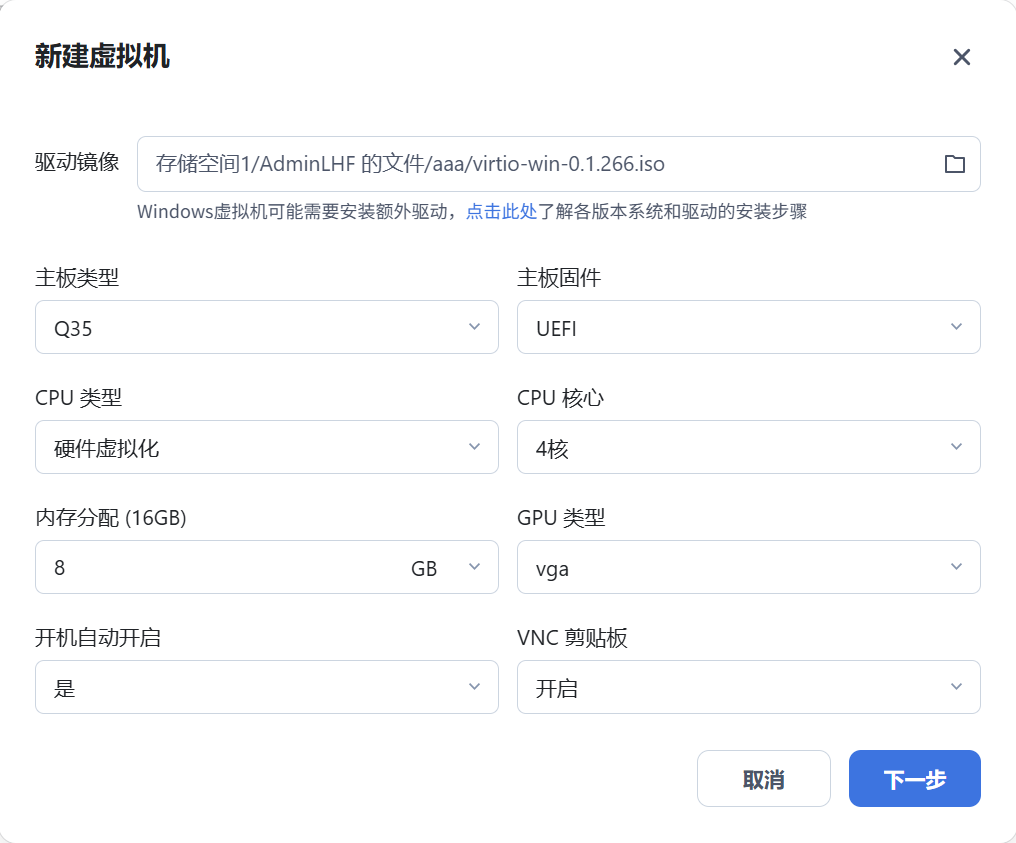1016x843 pixels.
Task: Click the 开机自动开启 label
Action: 98,638
